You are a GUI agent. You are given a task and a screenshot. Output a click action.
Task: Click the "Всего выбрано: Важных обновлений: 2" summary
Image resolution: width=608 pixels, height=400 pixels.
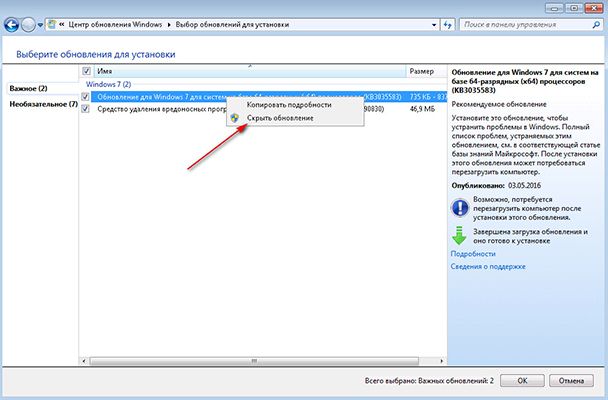[429, 381]
